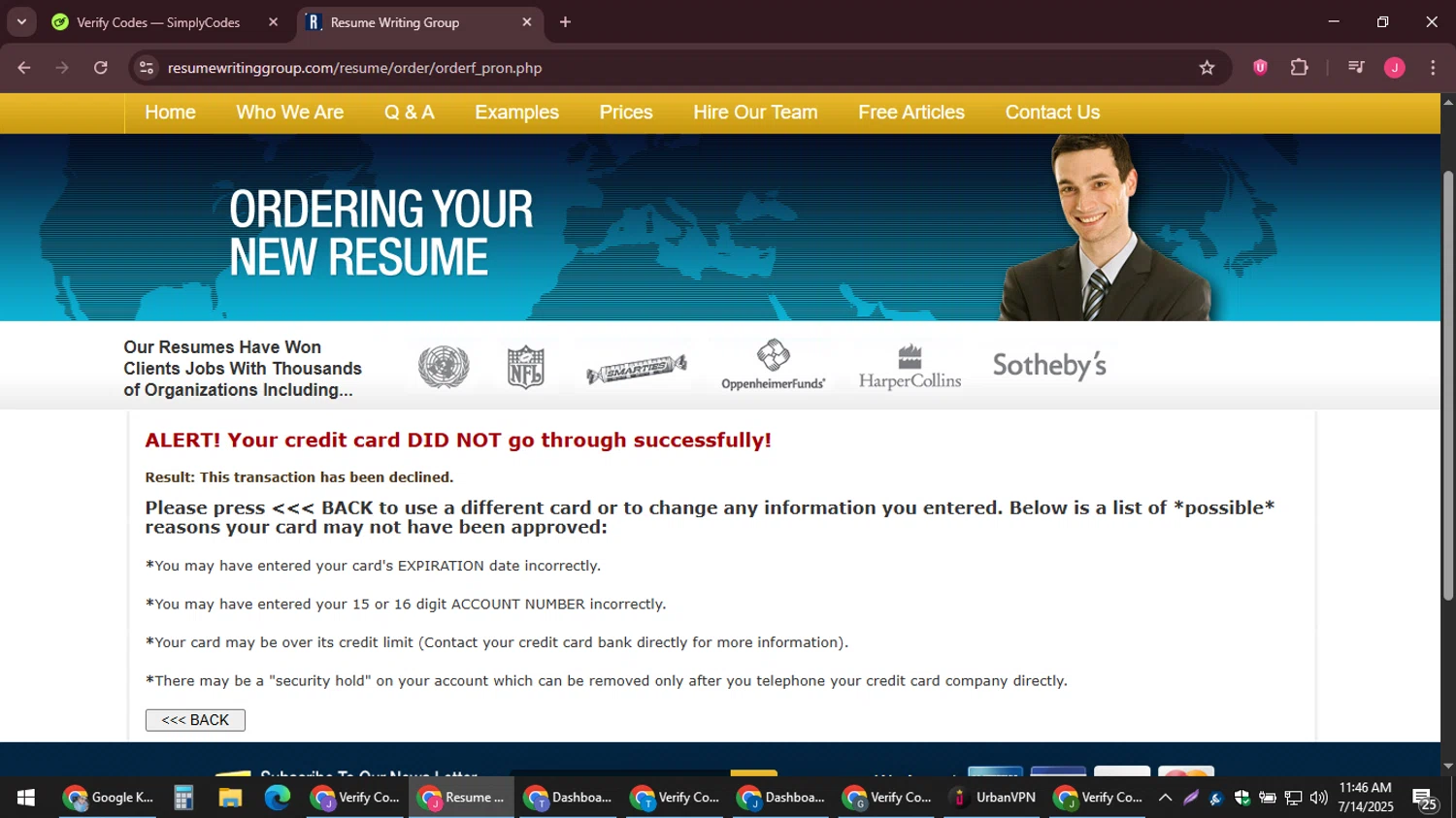Open the UrbanVPN taskbar item
This screenshot has height=818, width=1456.
[994, 798]
